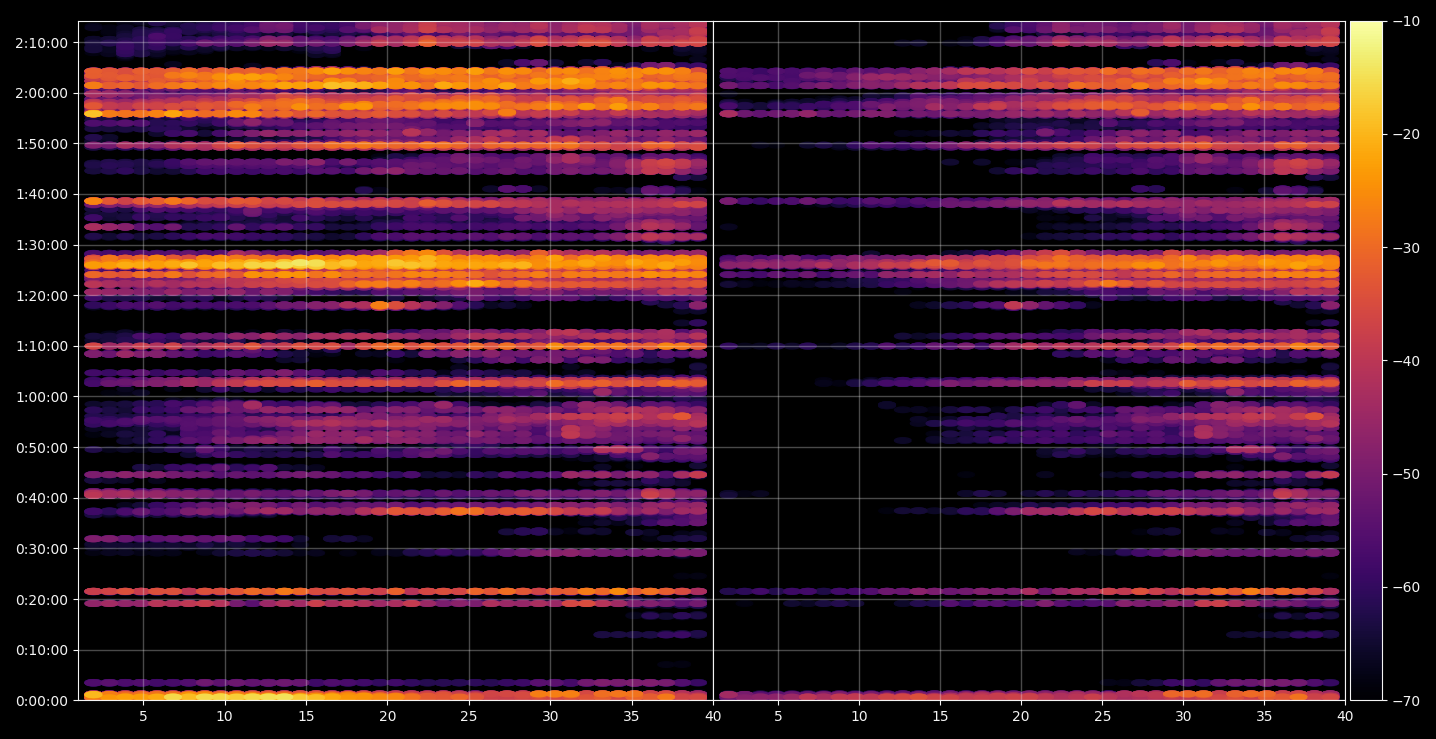Select x-axis label 40 of the right plot

tap(1345, 717)
